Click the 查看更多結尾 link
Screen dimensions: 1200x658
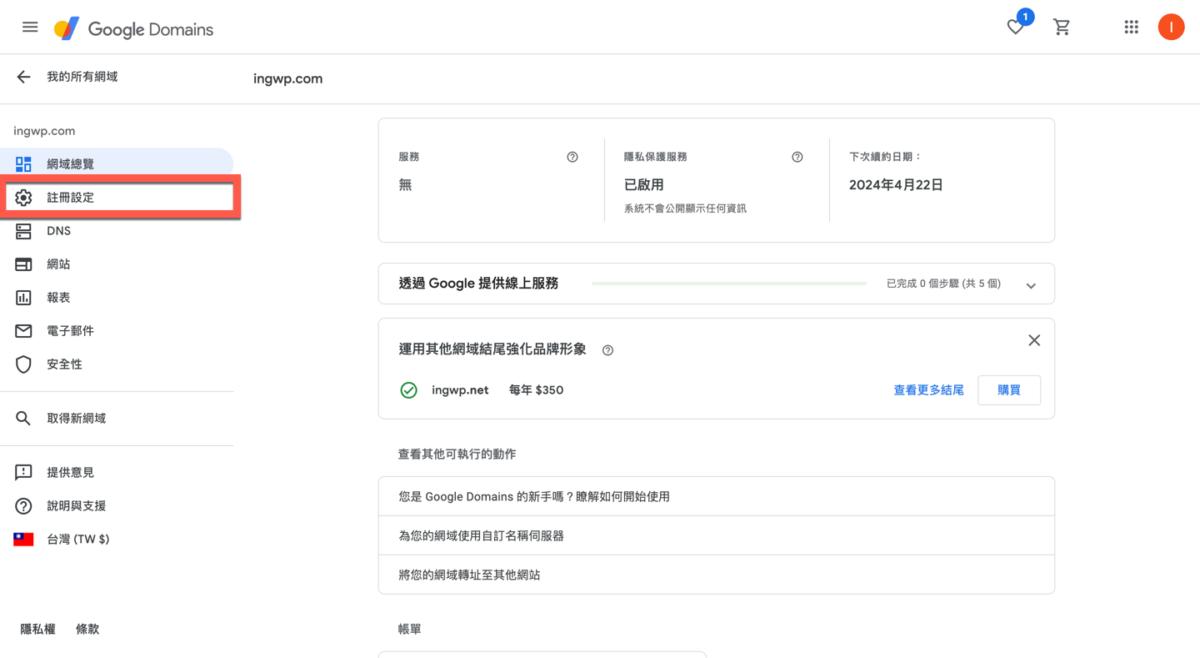coord(928,390)
